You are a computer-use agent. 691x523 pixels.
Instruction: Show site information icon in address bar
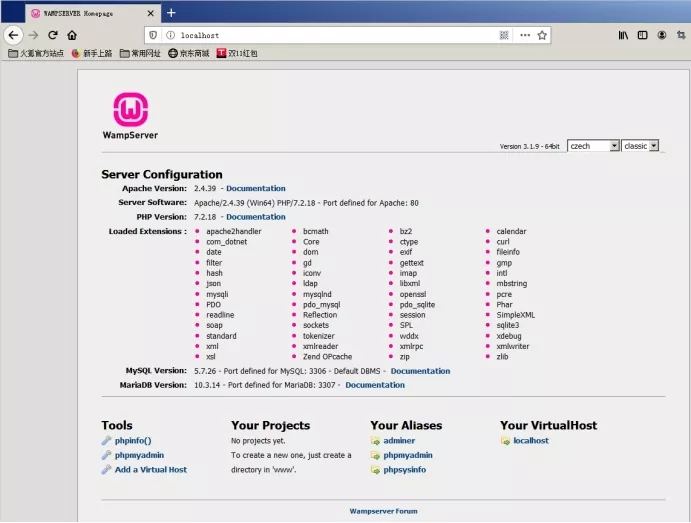tap(171, 35)
